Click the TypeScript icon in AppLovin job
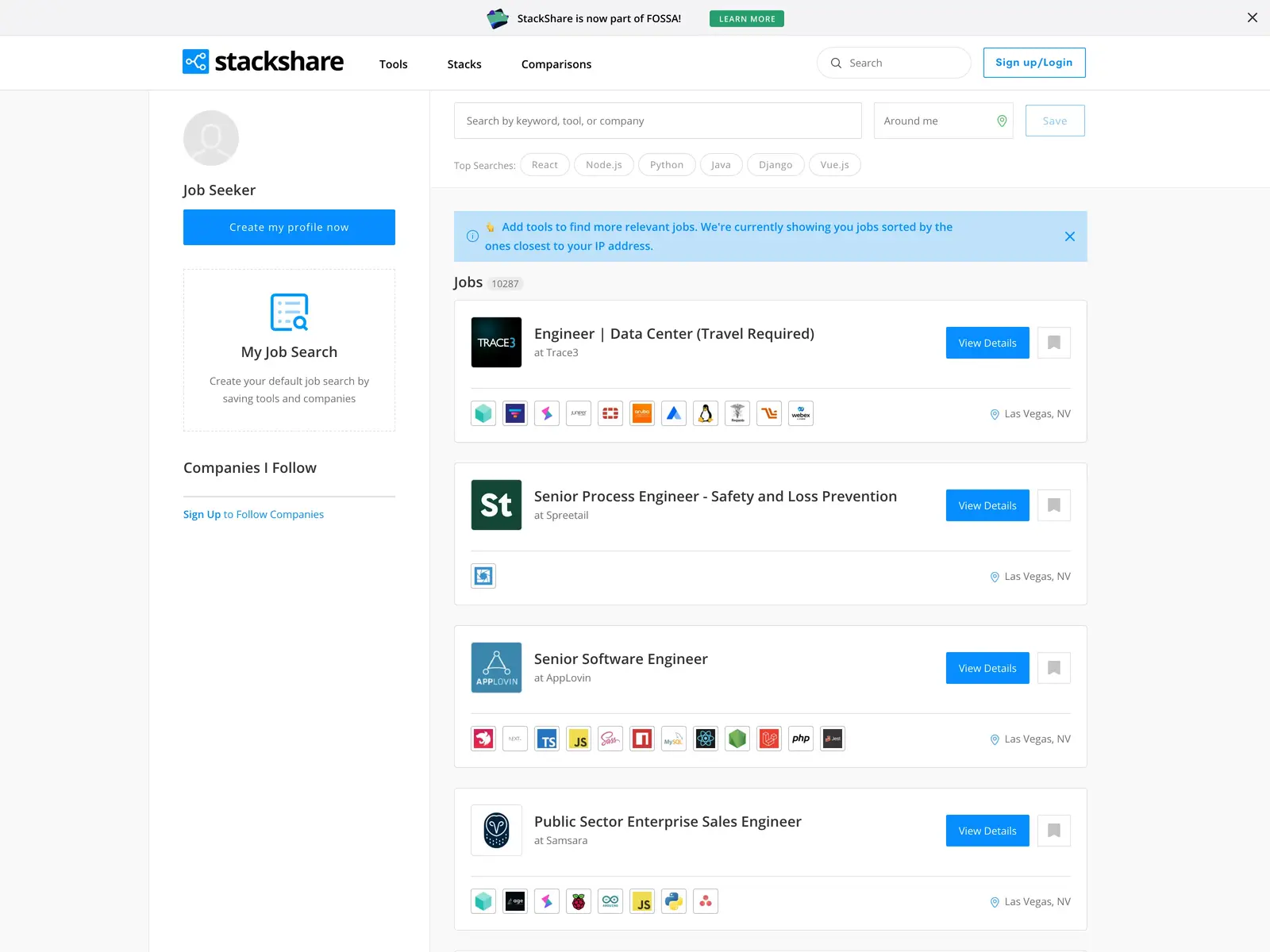 547,739
